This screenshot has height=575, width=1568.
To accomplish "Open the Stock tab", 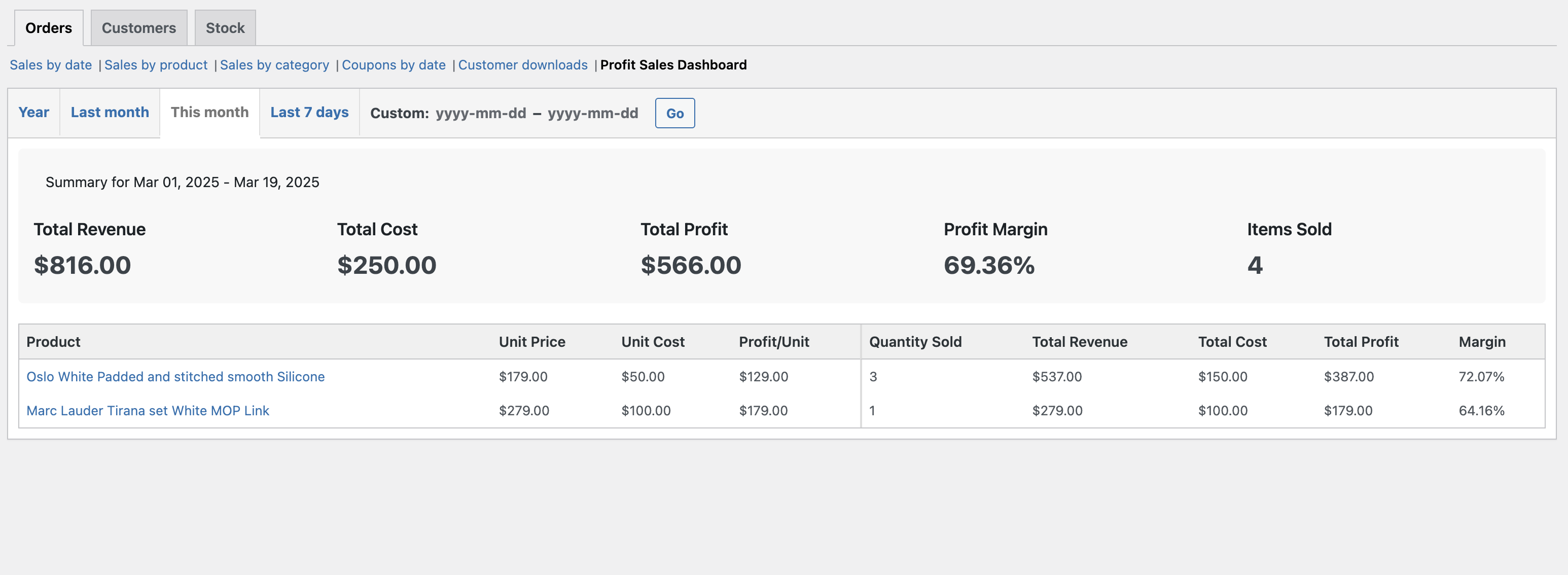I will click(x=225, y=28).
